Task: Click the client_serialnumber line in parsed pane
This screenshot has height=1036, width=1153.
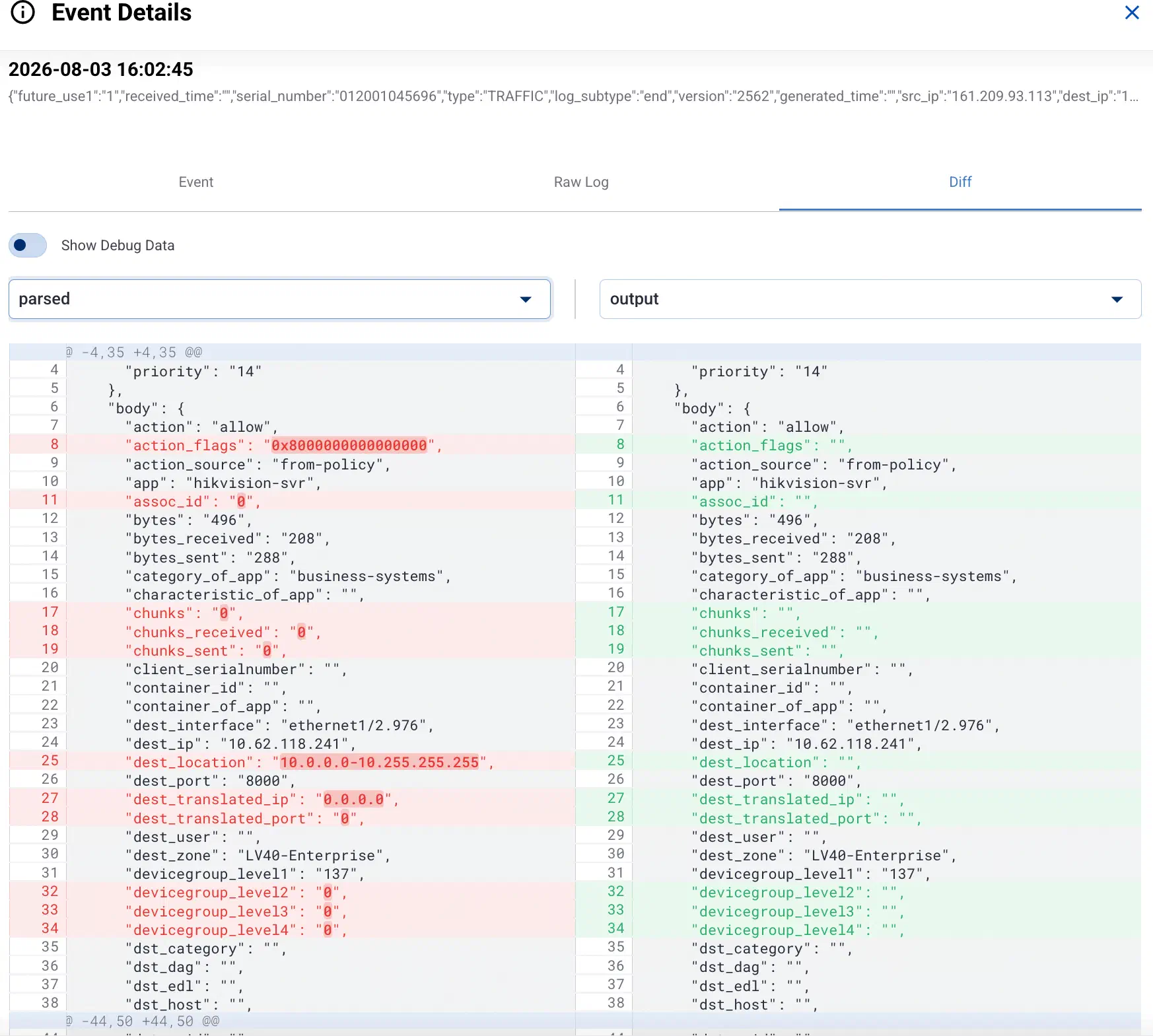Action: coord(292,669)
